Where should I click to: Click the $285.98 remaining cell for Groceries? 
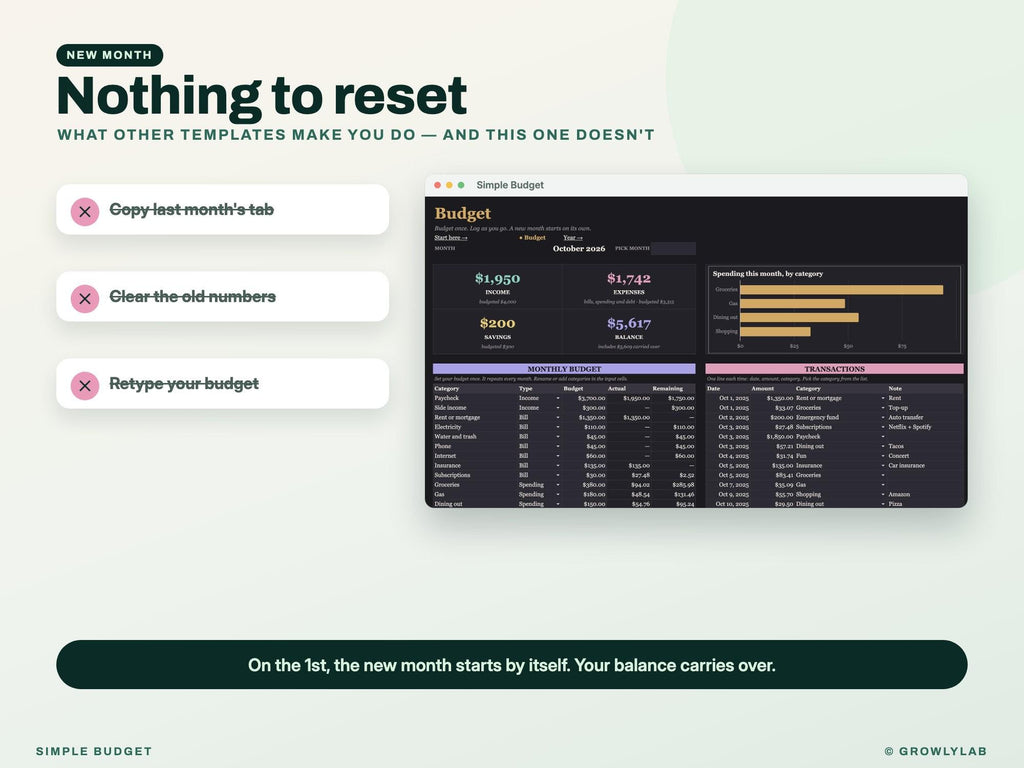point(684,485)
